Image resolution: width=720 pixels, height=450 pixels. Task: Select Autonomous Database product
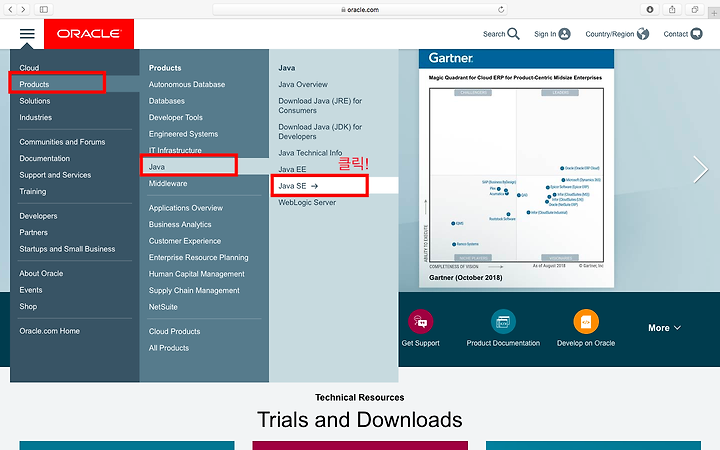(x=187, y=84)
